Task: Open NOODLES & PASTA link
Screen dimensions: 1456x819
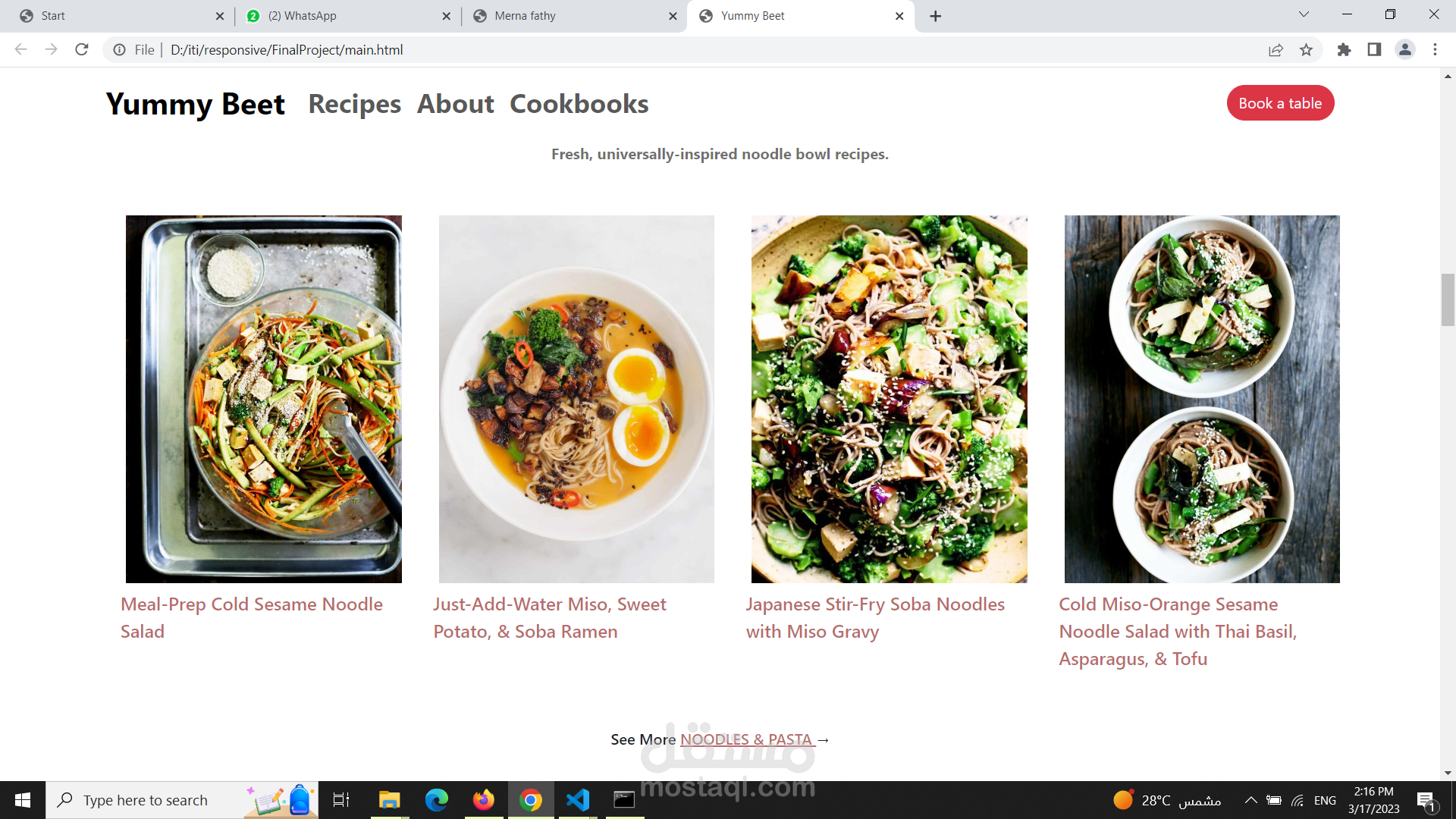Action: click(x=746, y=739)
